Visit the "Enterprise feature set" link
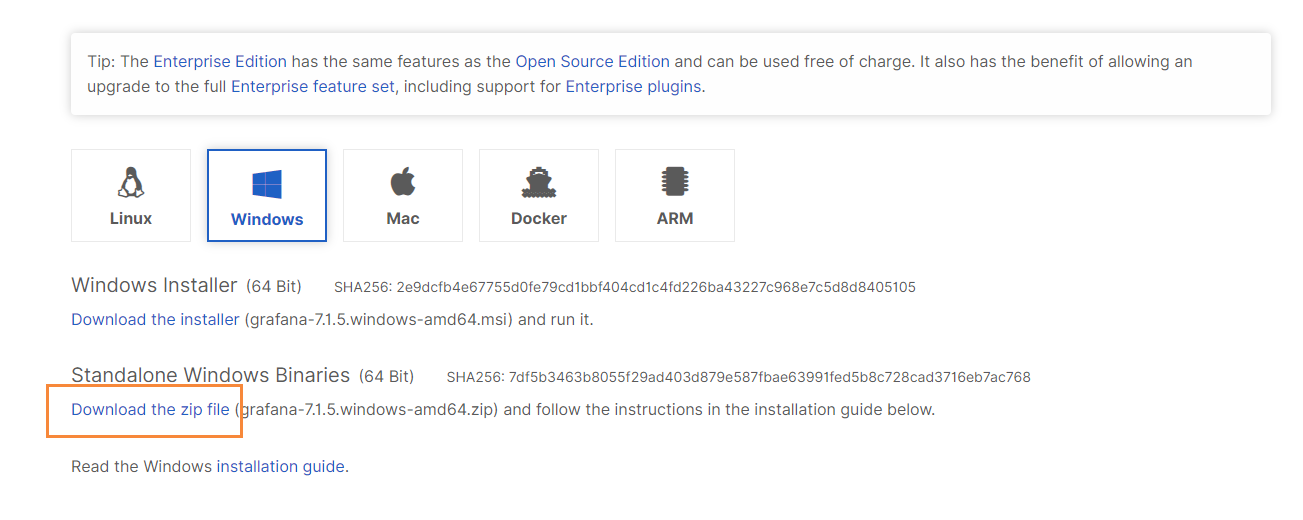The height and width of the screenshot is (520, 1303). click(x=313, y=87)
